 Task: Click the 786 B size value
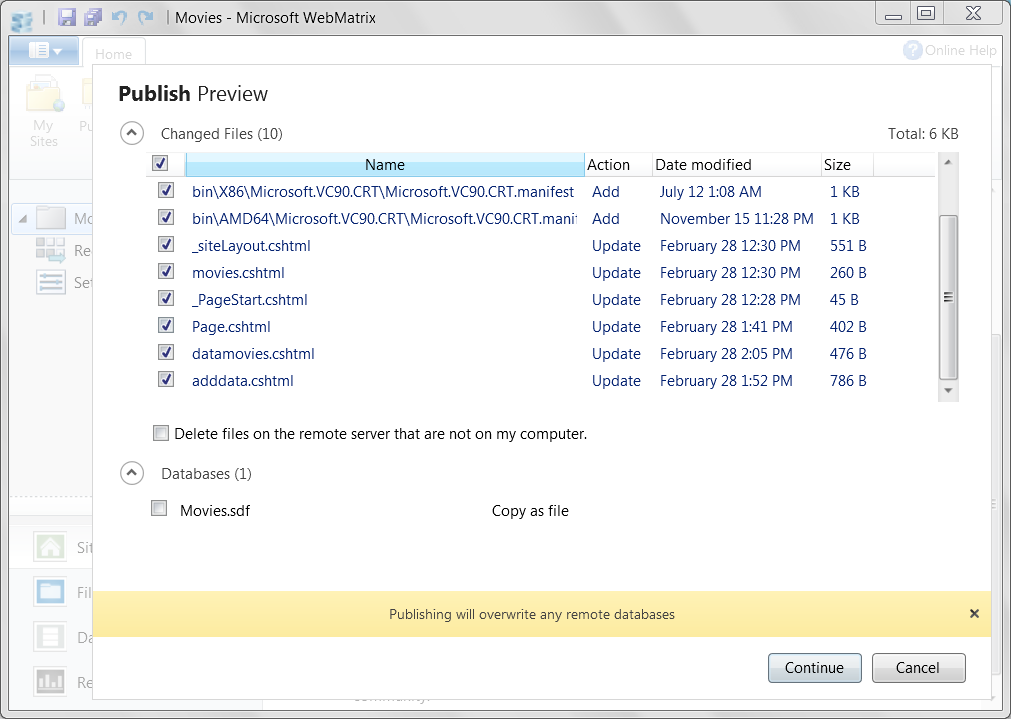tap(848, 381)
